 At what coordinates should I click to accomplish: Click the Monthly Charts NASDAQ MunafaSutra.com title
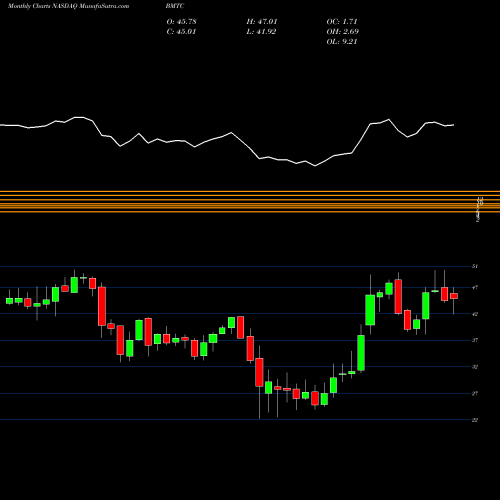pyautogui.click(x=68, y=6)
